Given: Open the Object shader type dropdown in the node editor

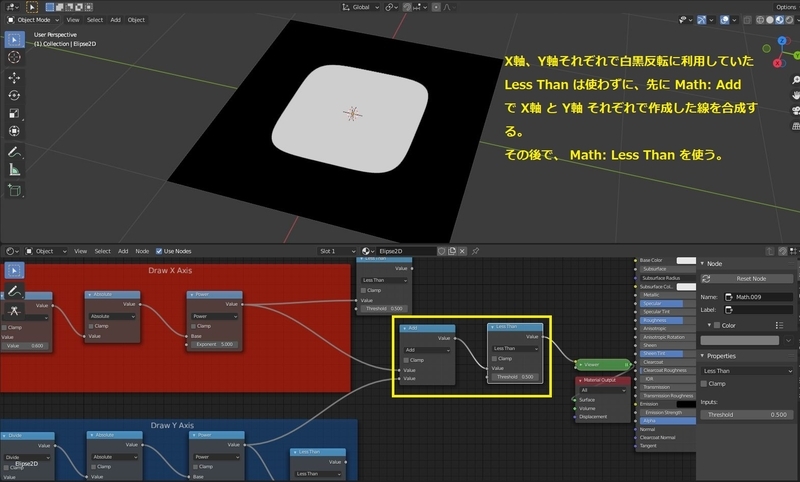Looking at the screenshot, I should (x=46, y=251).
